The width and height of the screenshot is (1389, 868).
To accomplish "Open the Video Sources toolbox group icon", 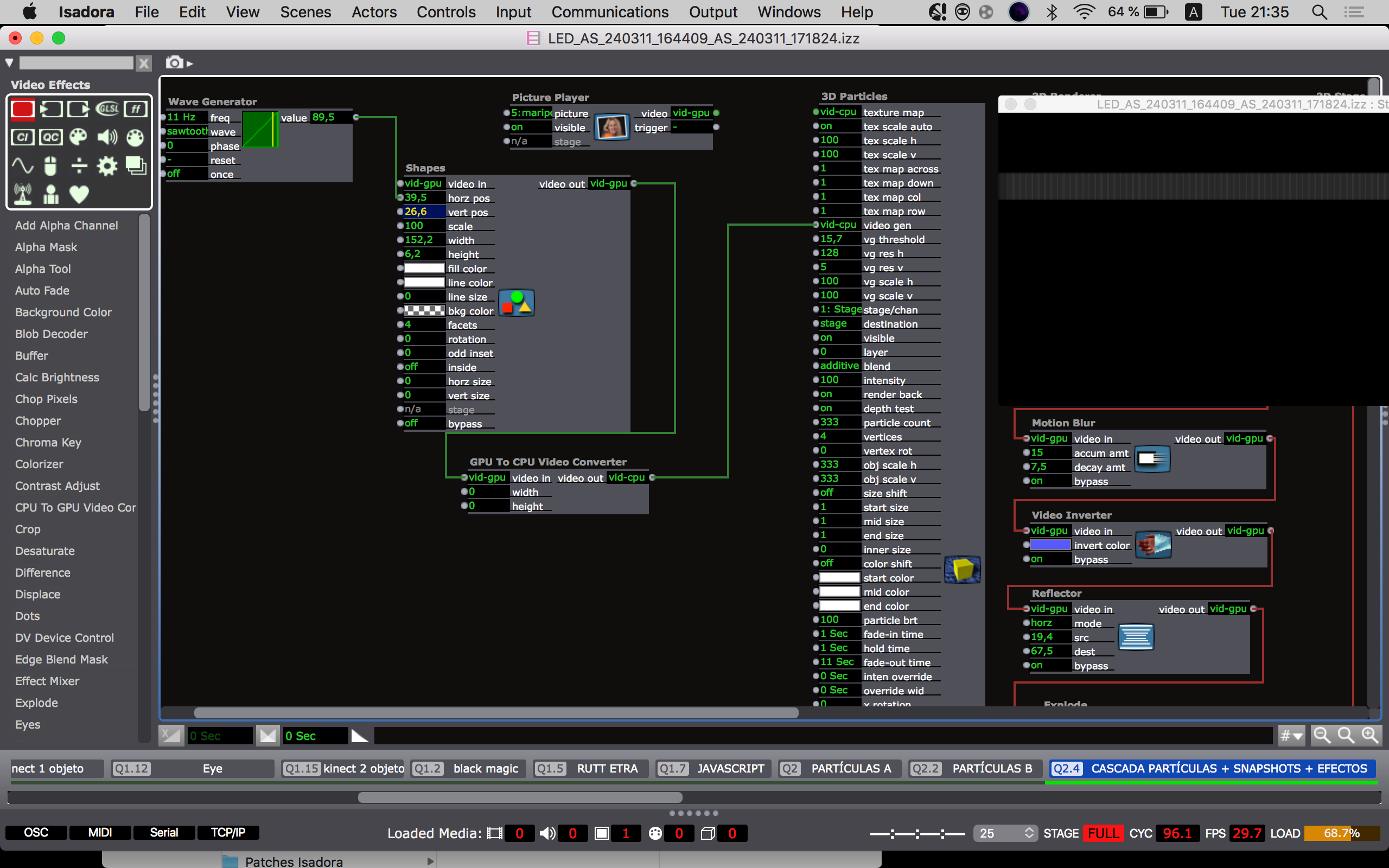I will [x=51, y=109].
